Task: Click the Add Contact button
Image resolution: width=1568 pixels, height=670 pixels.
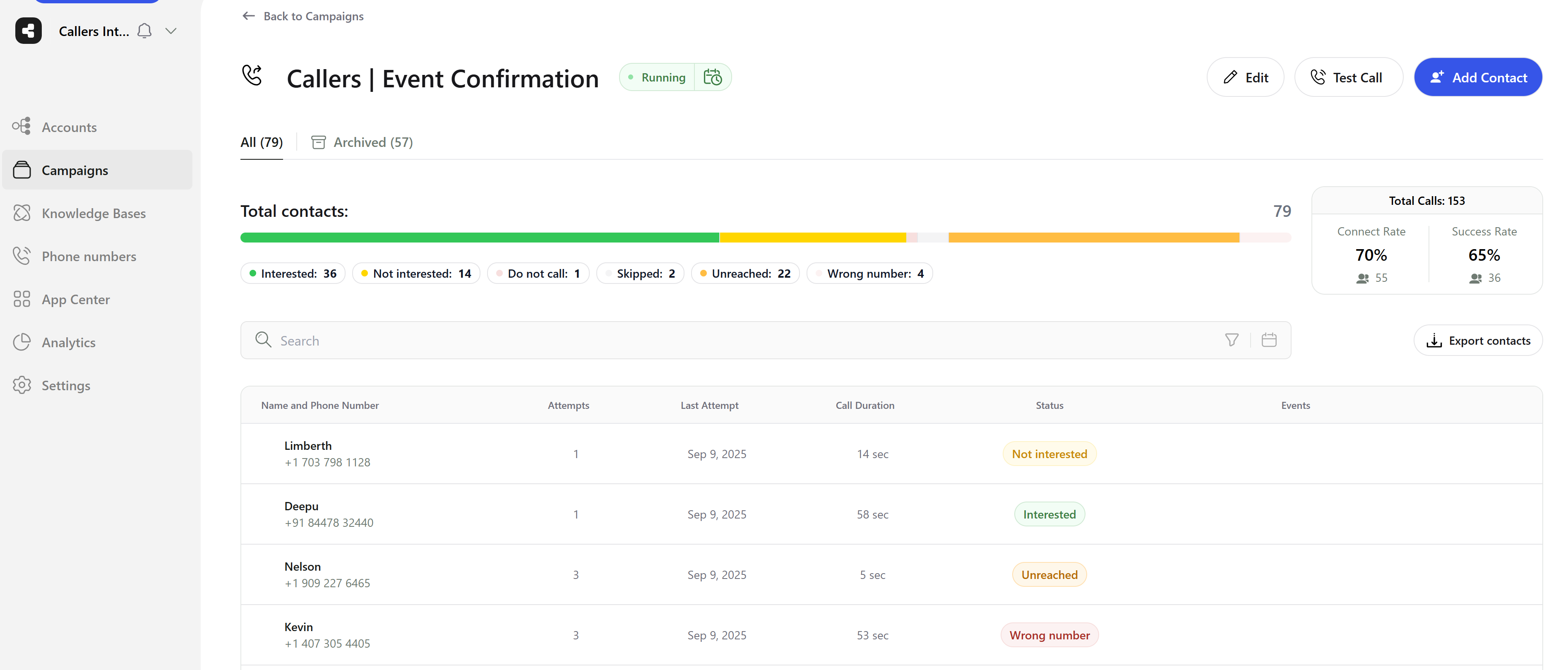Action: (x=1478, y=77)
